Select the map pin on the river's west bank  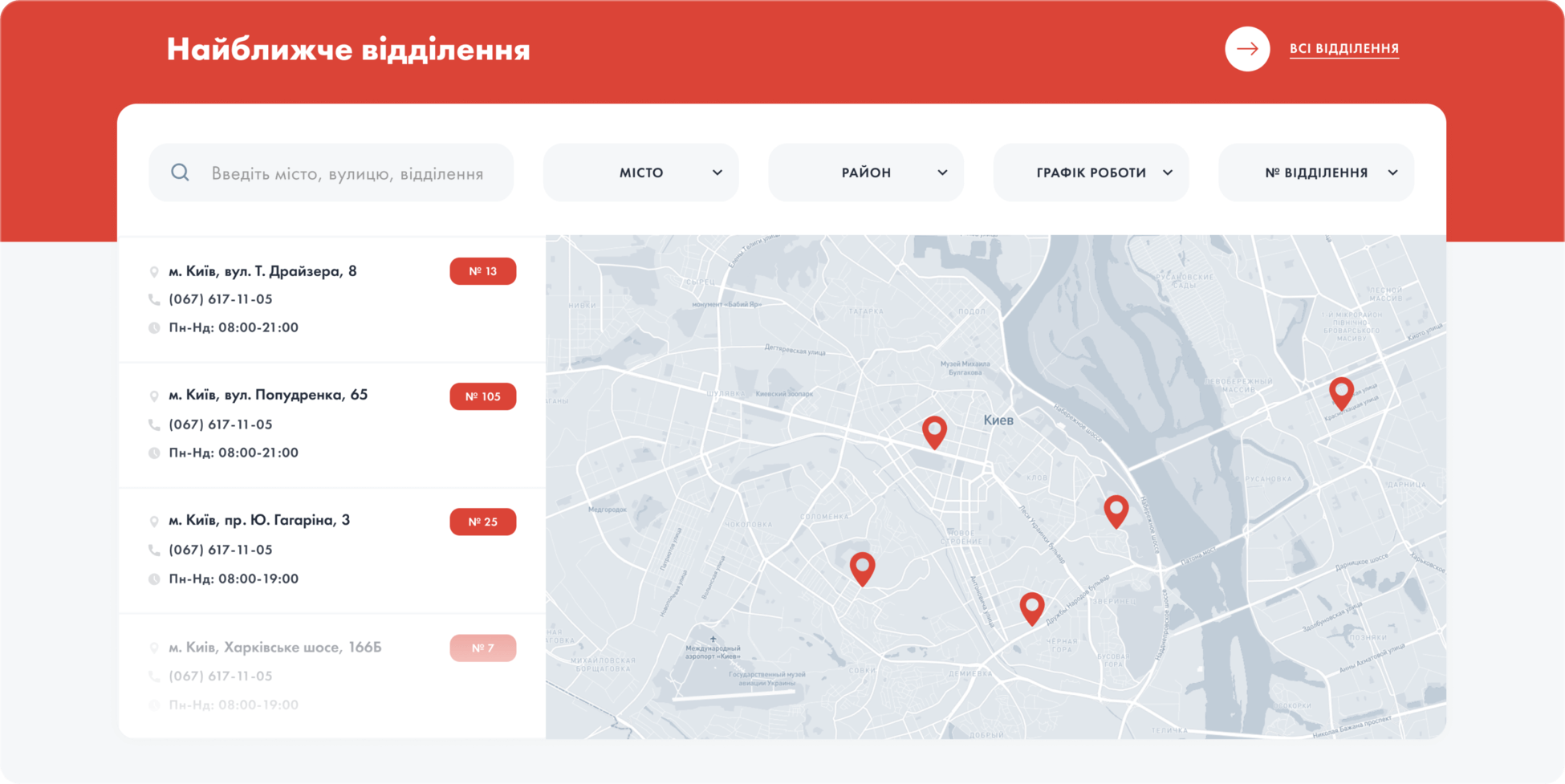click(x=1116, y=510)
